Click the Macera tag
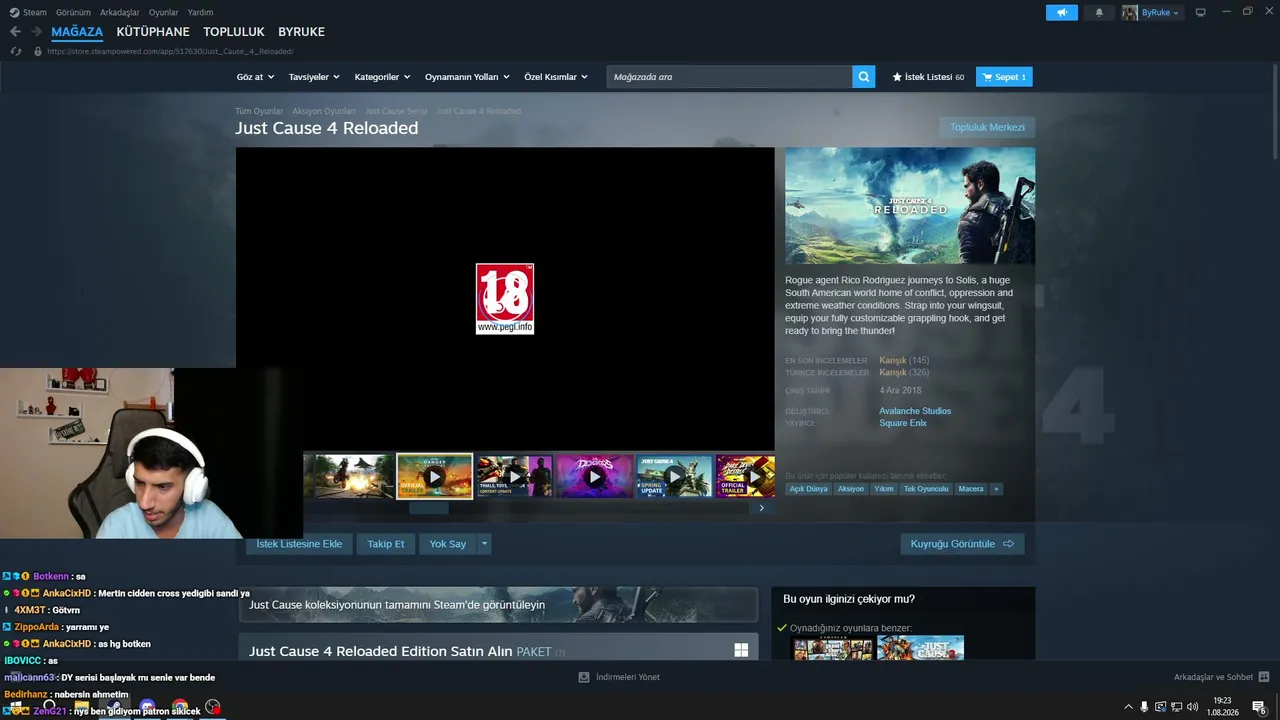1280x720 pixels. point(971,489)
